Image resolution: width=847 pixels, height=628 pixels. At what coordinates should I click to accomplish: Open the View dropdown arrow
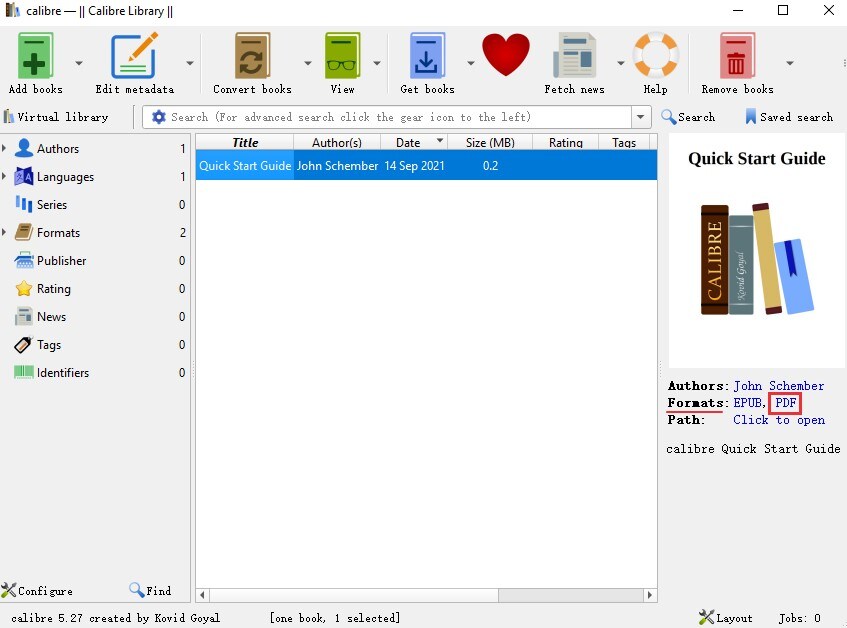pyautogui.click(x=377, y=63)
